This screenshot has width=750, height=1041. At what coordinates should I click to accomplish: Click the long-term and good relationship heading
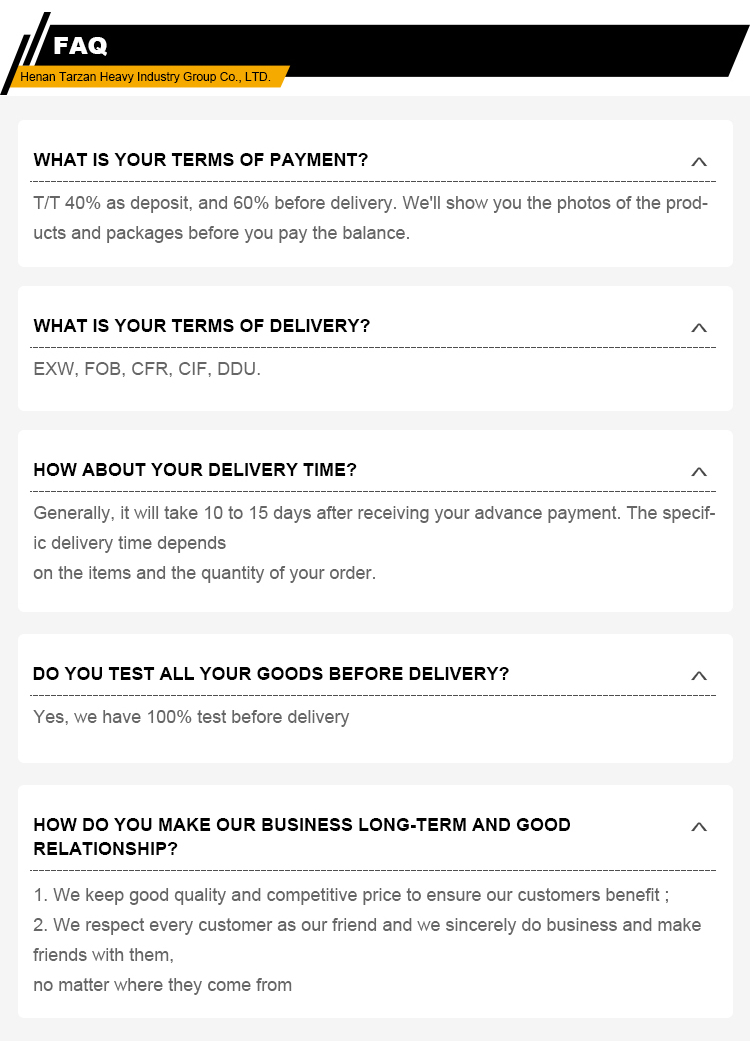coord(302,837)
